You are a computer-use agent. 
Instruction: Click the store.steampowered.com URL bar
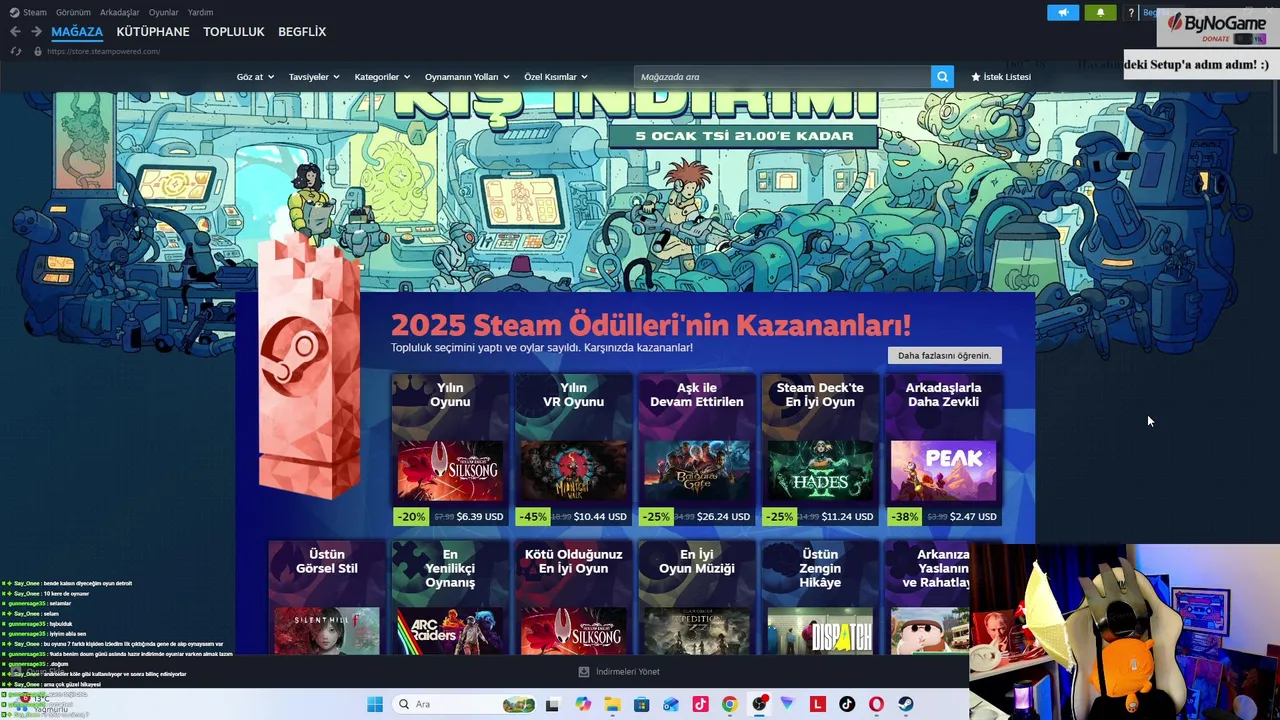point(104,51)
